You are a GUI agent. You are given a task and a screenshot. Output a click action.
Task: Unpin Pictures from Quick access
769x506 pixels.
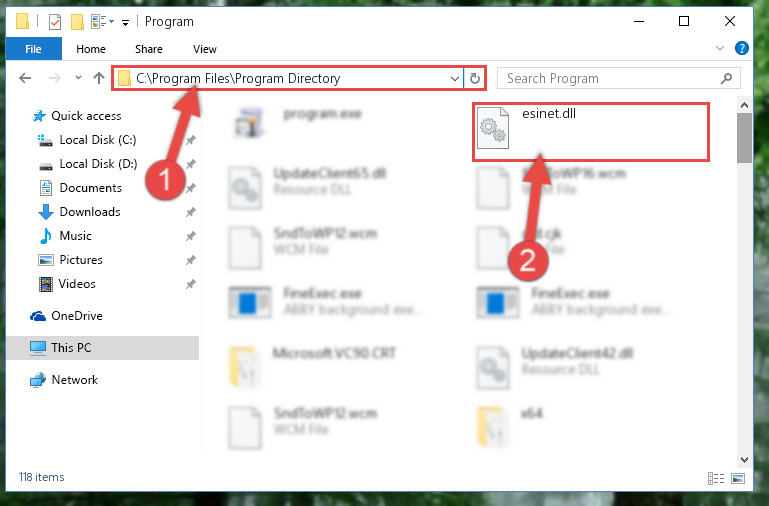click(190, 260)
